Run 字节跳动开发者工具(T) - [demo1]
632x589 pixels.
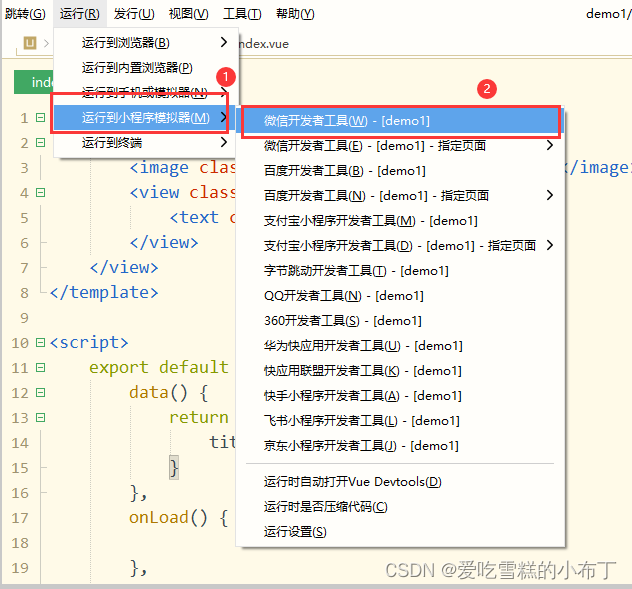pos(401,271)
